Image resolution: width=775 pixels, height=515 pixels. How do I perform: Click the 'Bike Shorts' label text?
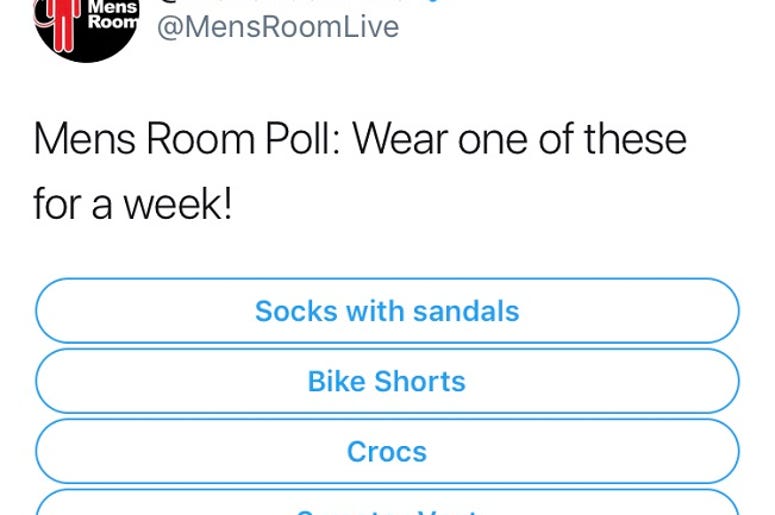[387, 382]
